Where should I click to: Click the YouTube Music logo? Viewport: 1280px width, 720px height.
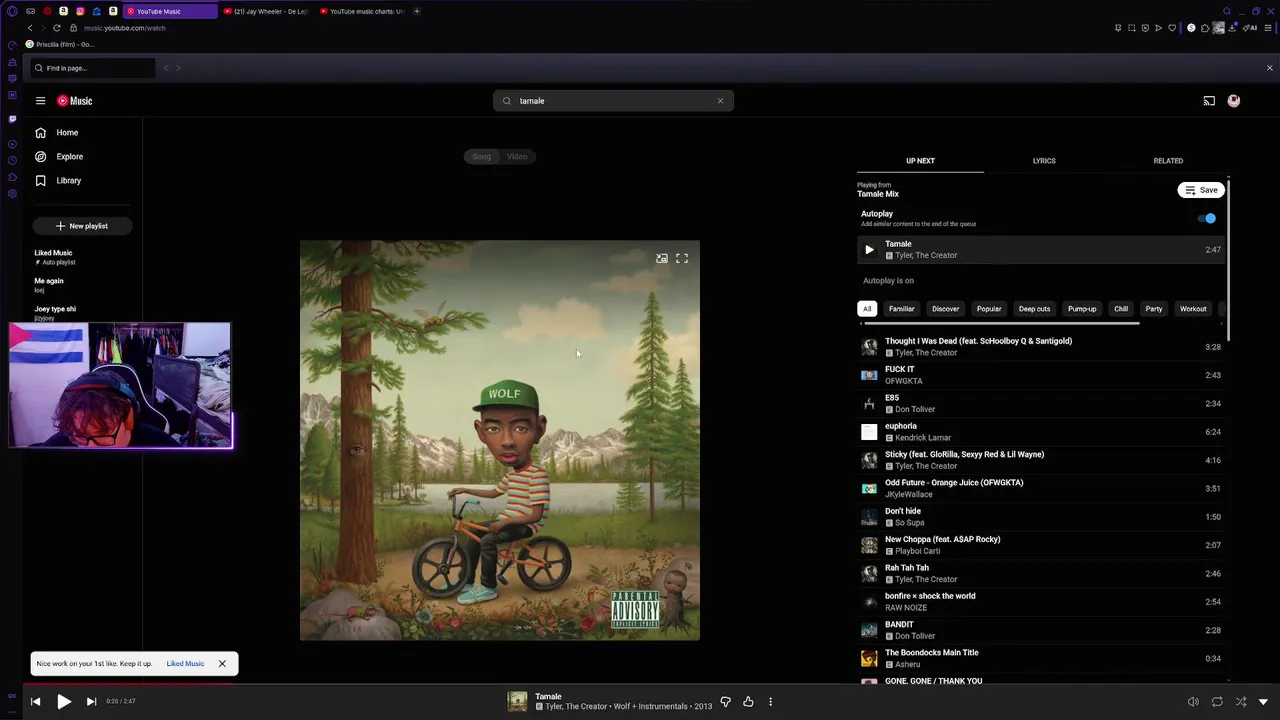pos(74,101)
